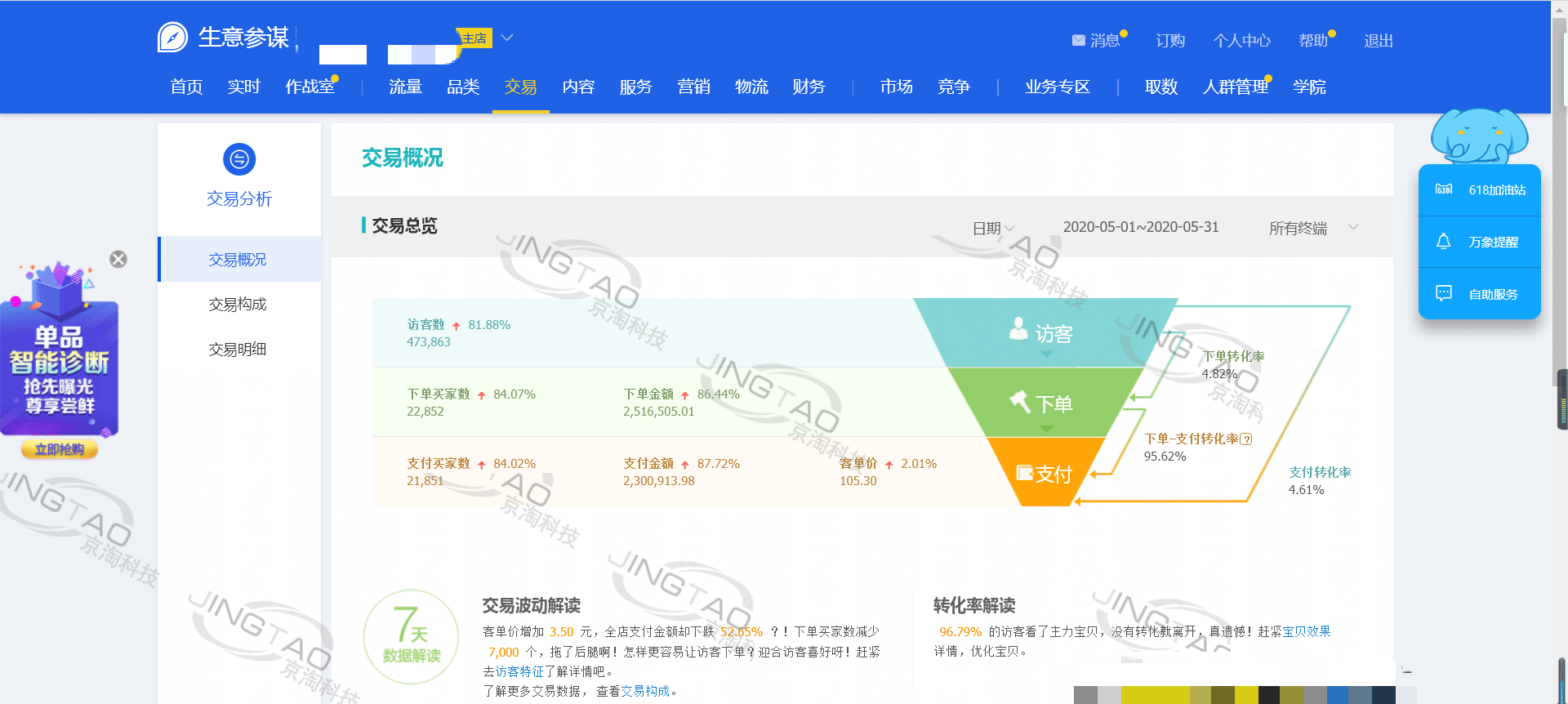The width and height of the screenshot is (1568, 704).
Task: Expand the 所有终端 terminal dropdown
Action: coord(1353,227)
